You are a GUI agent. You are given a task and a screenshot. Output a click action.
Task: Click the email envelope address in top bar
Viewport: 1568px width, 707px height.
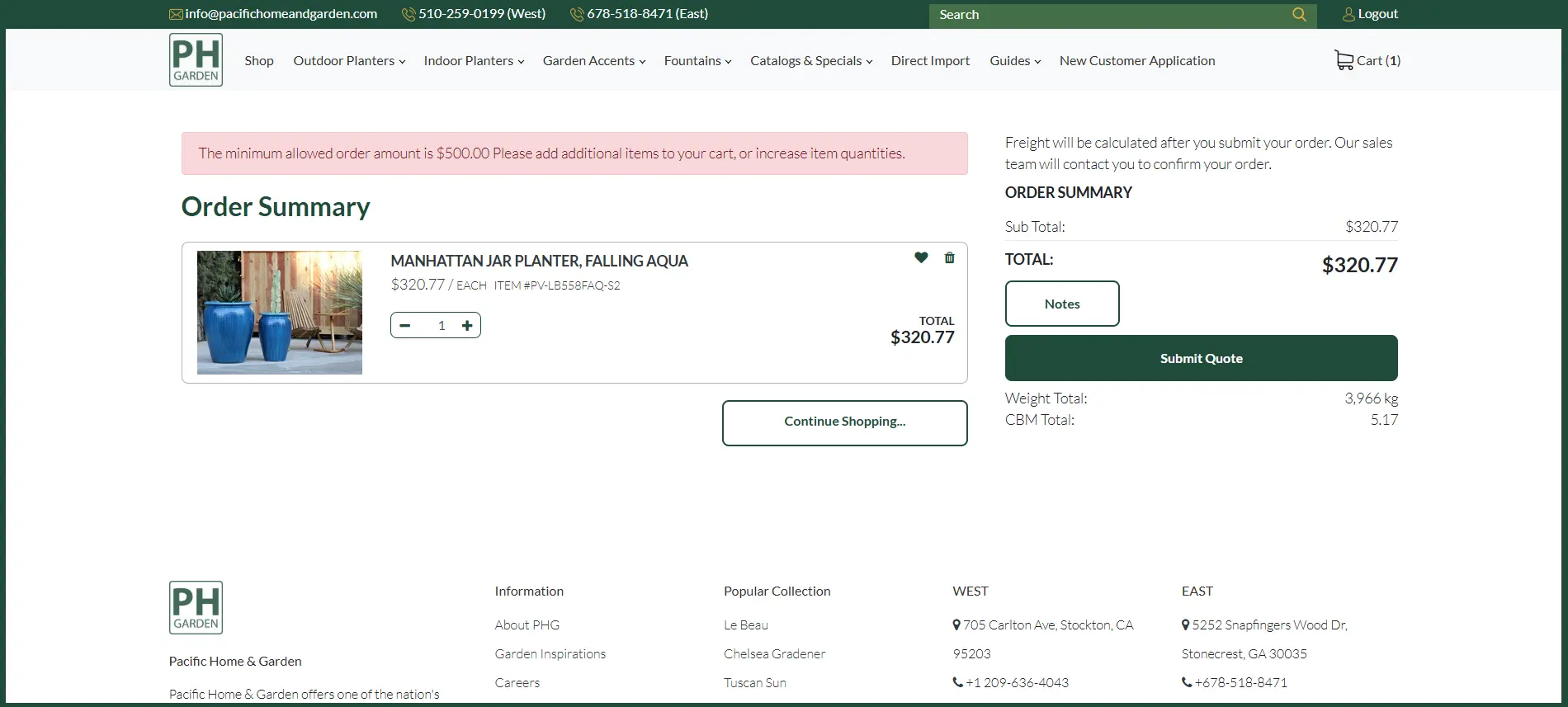273,14
